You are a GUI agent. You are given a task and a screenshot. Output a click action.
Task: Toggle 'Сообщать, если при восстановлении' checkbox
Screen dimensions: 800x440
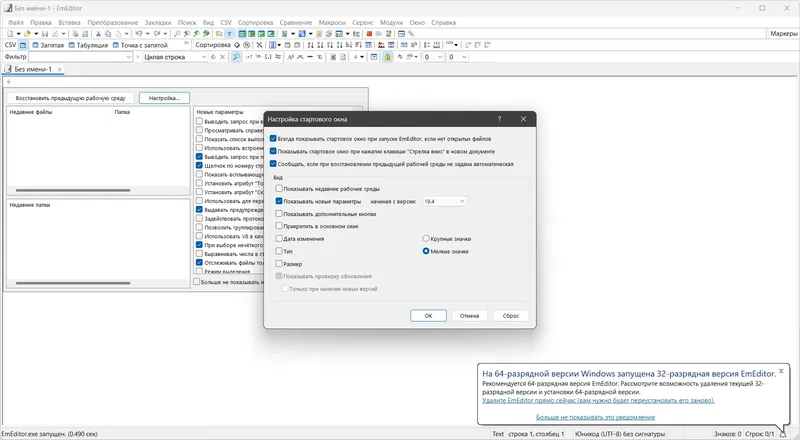coord(273,164)
